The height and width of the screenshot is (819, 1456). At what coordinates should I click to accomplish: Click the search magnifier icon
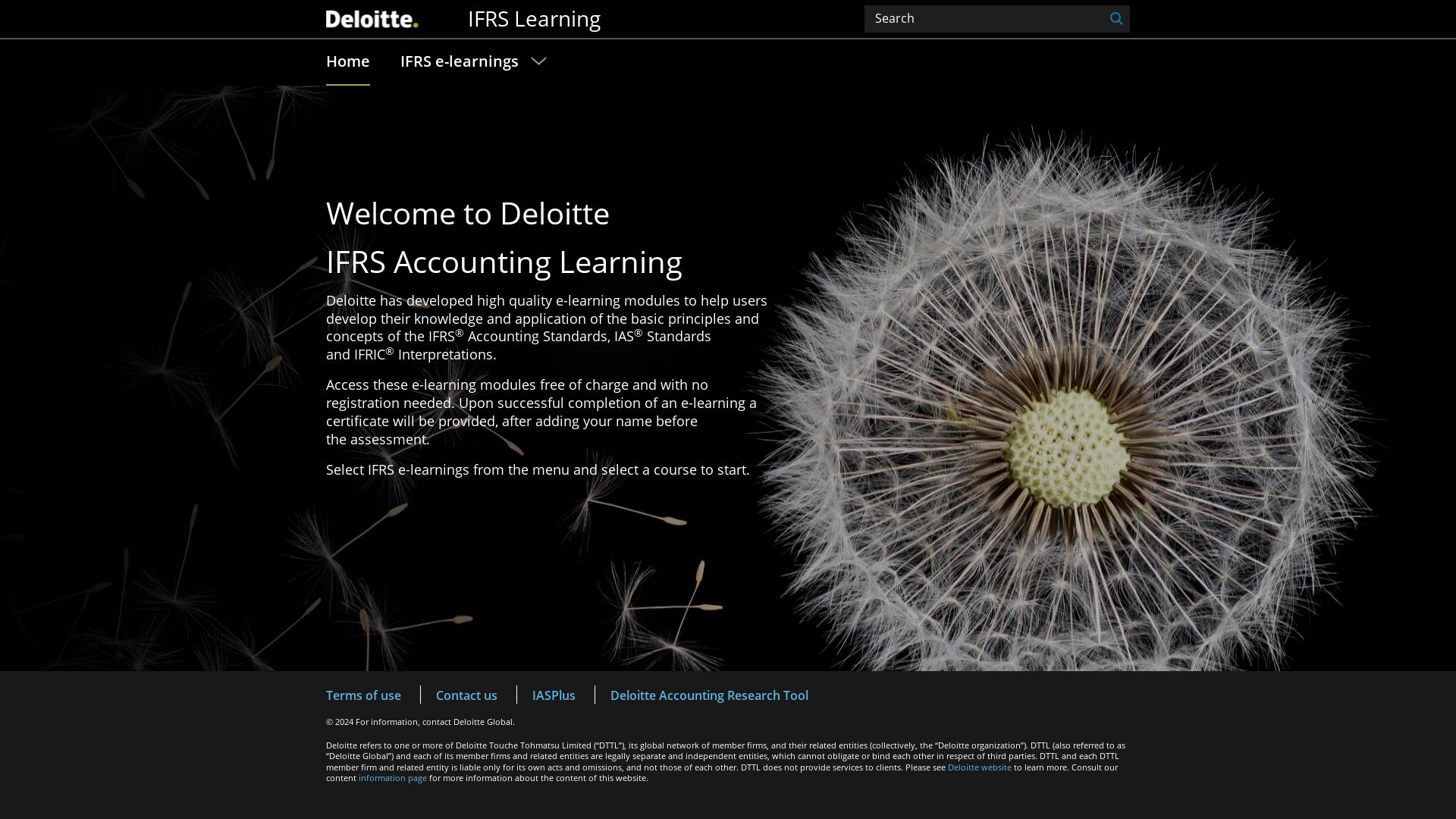coord(1116,19)
